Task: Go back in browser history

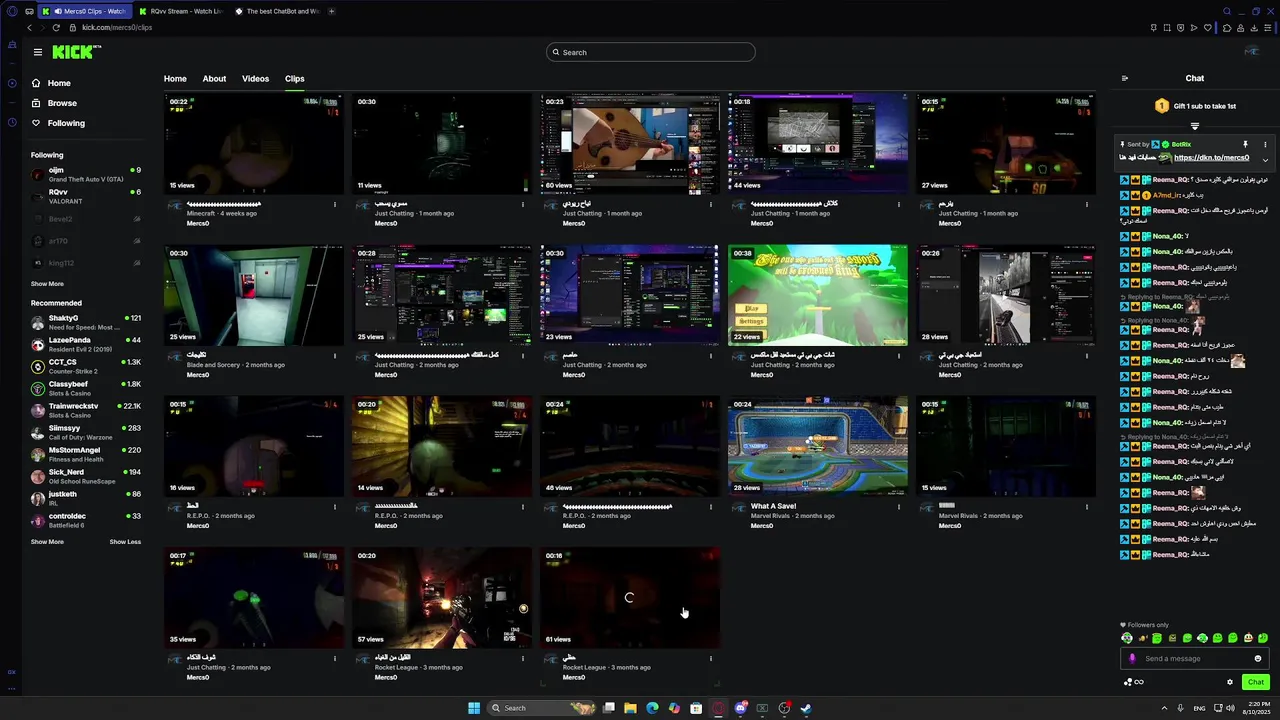Action: coord(30,28)
